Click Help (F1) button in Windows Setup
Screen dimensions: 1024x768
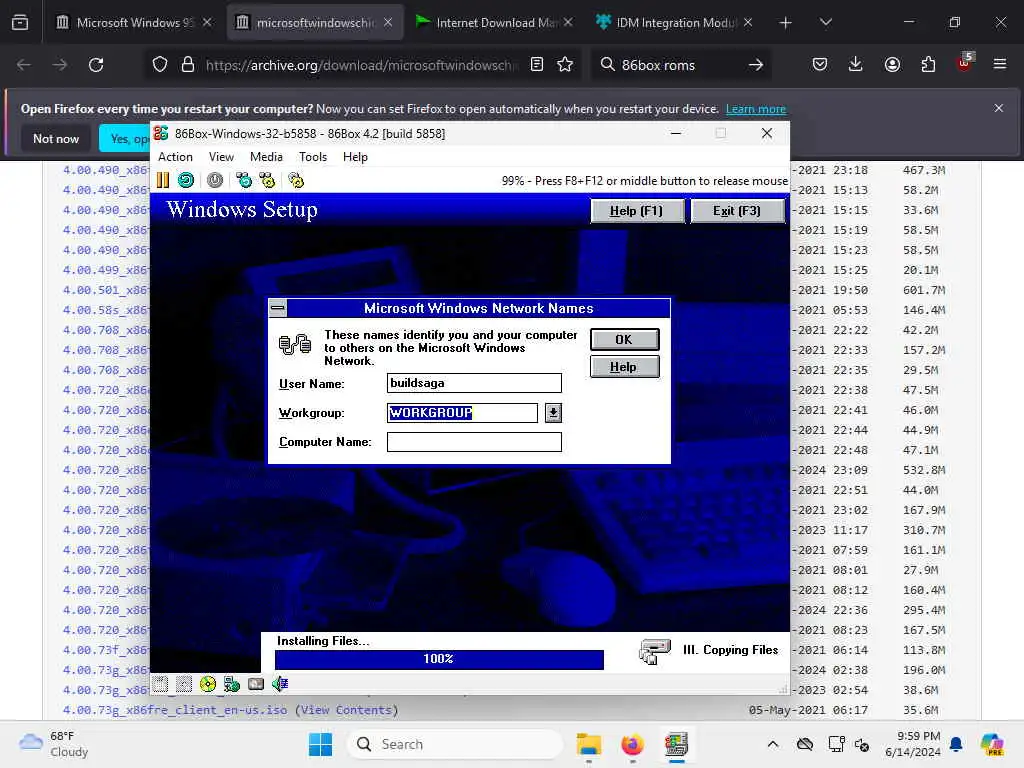click(637, 211)
